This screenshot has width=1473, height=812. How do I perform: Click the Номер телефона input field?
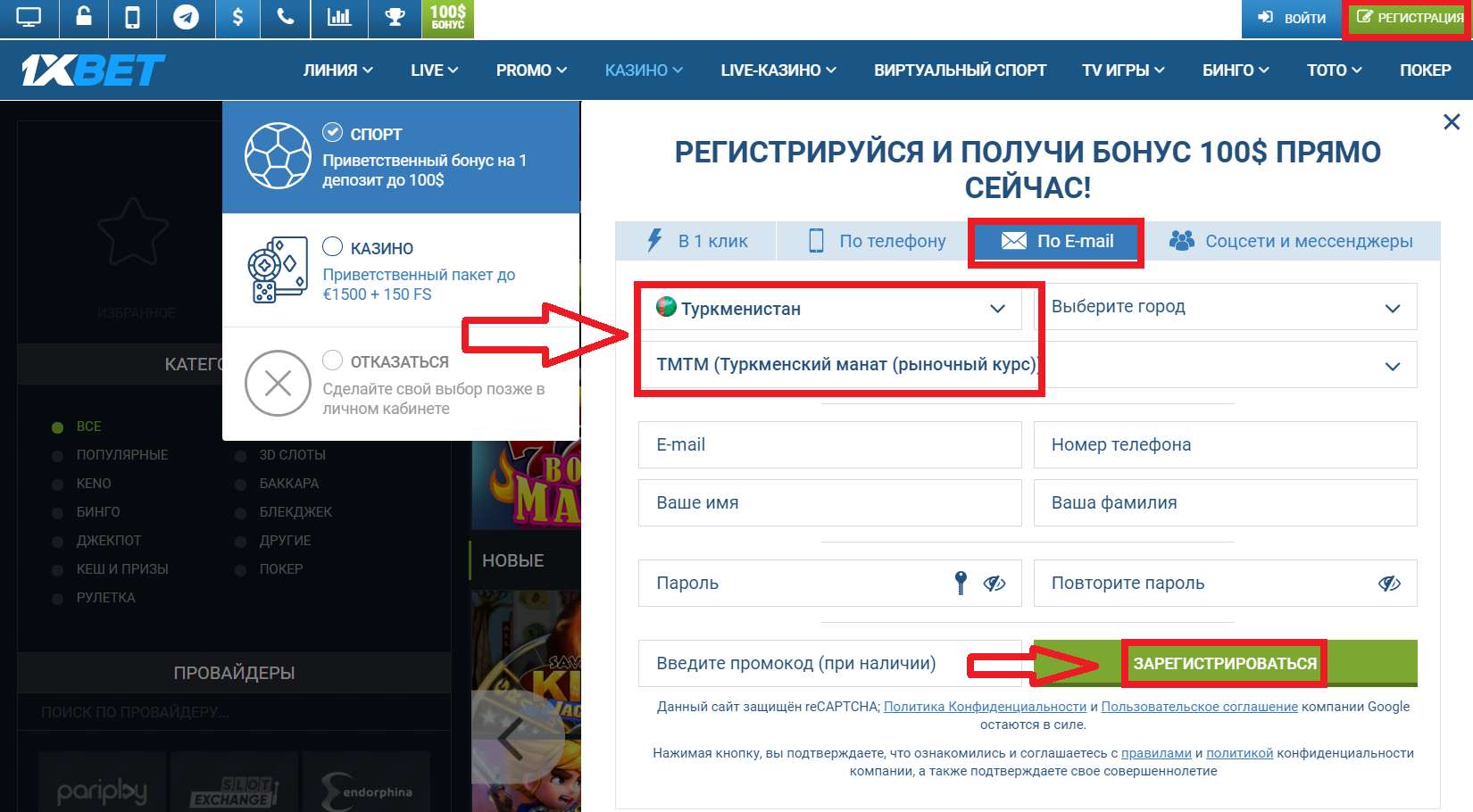click(x=1225, y=444)
